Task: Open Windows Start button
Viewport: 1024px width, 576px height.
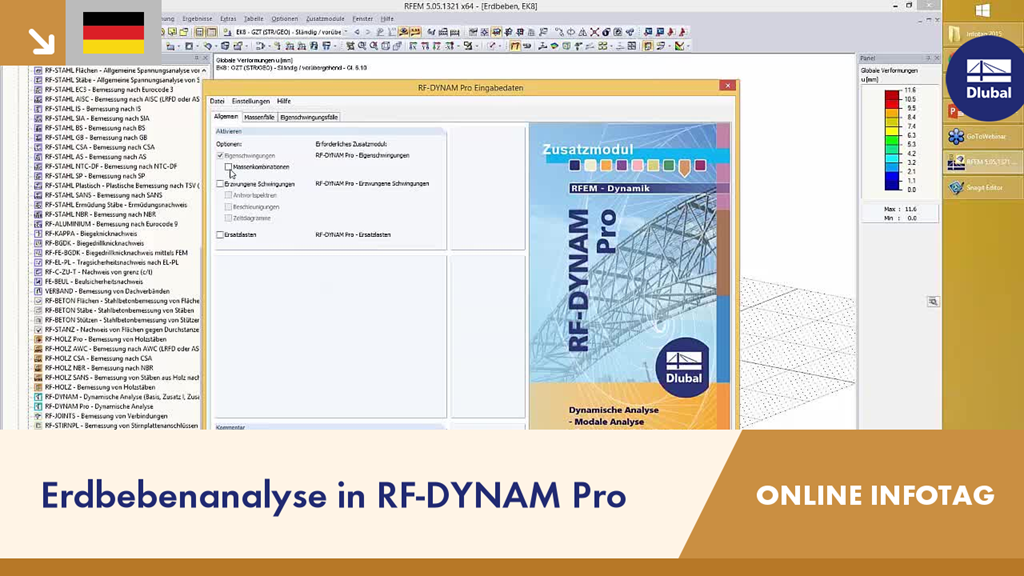Action: (x=982, y=10)
